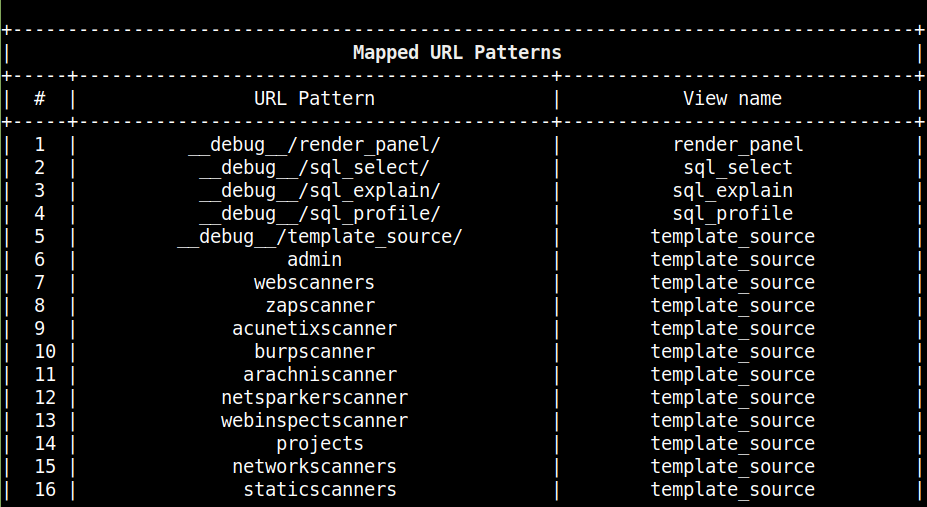Screen dimensions: 927x507
Task: Select the webscanners URL pattern
Action: (x=315, y=282)
